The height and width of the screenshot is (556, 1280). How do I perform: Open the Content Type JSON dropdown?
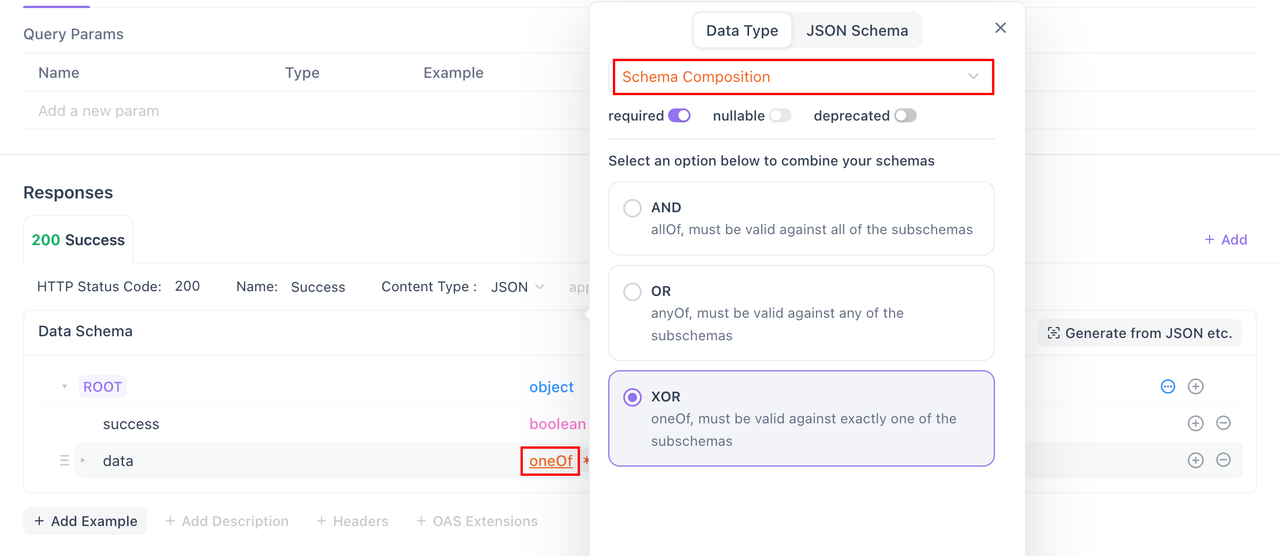(x=517, y=287)
